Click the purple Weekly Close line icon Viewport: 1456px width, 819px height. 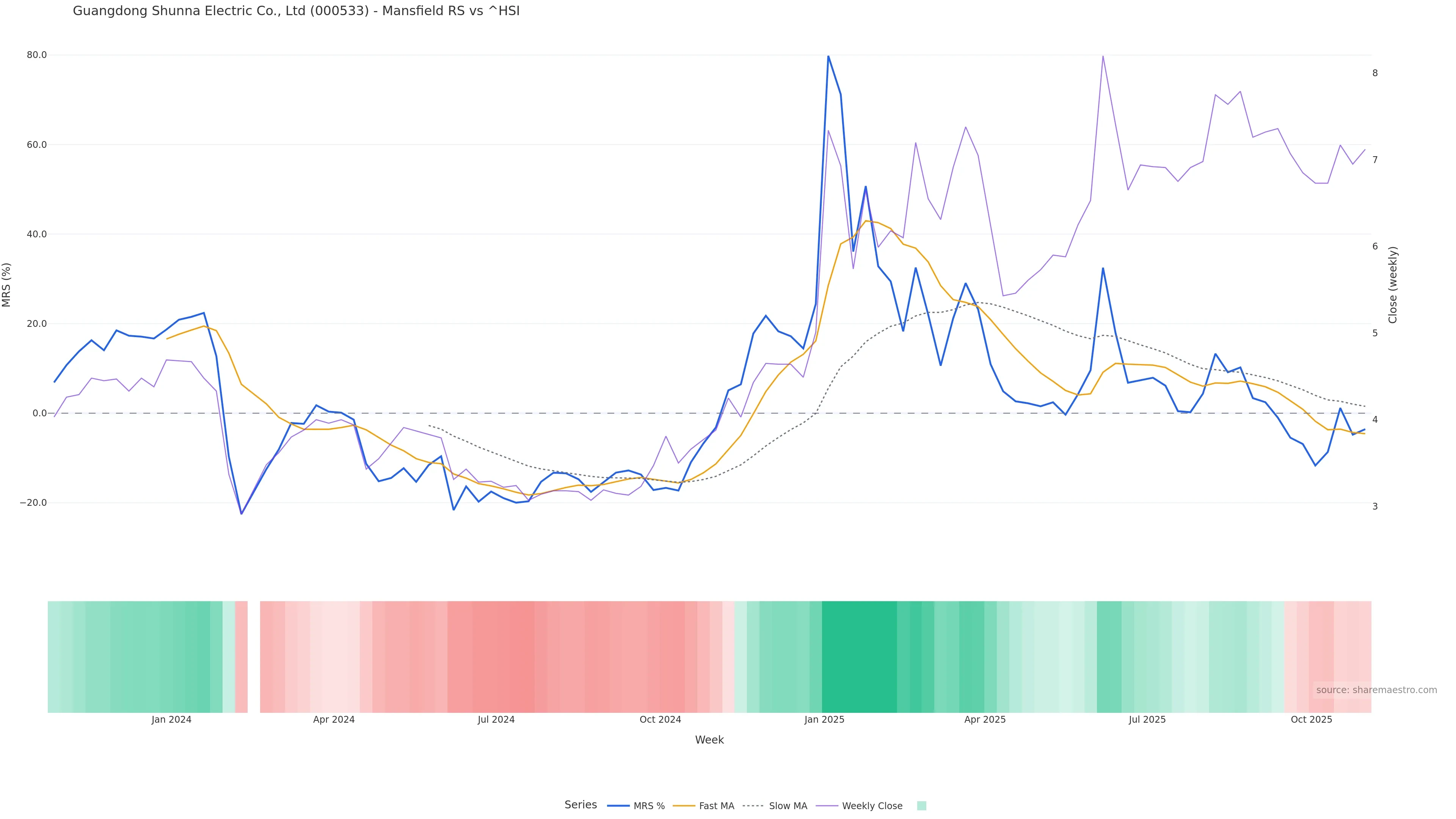pyautogui.click(x=827, y=806)
